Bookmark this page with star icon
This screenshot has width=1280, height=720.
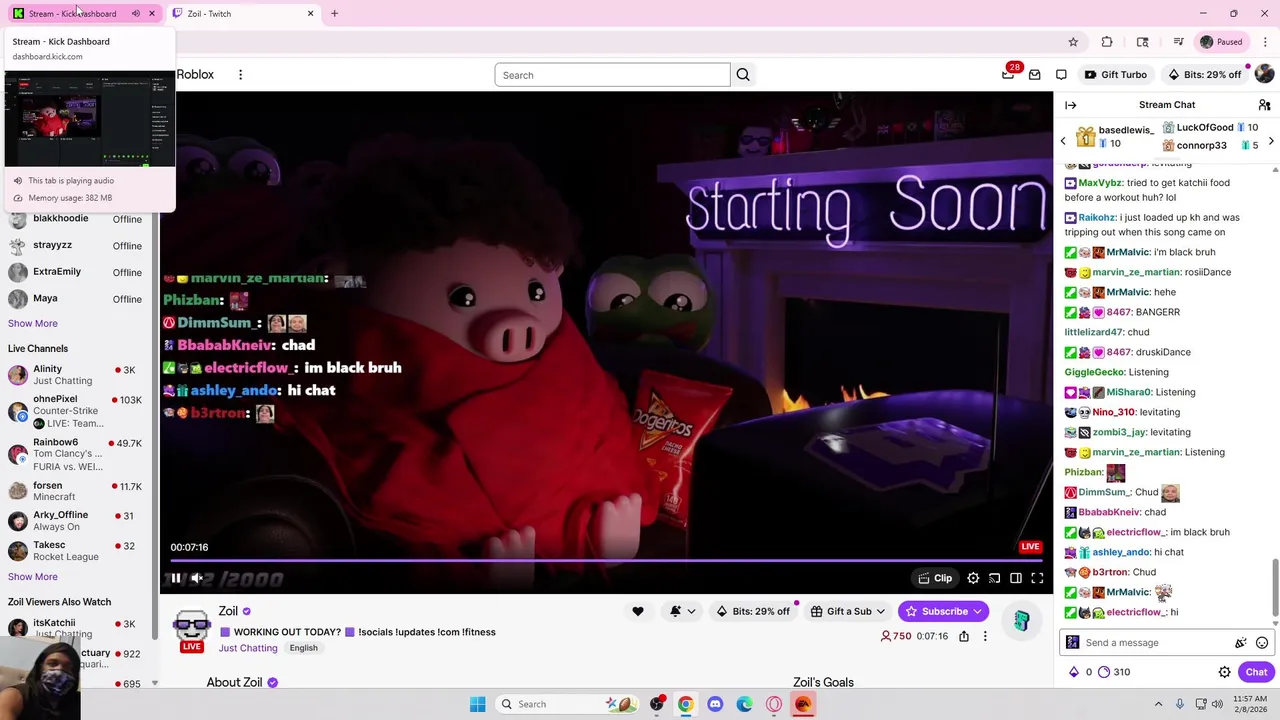click(x=1073, y=42)
